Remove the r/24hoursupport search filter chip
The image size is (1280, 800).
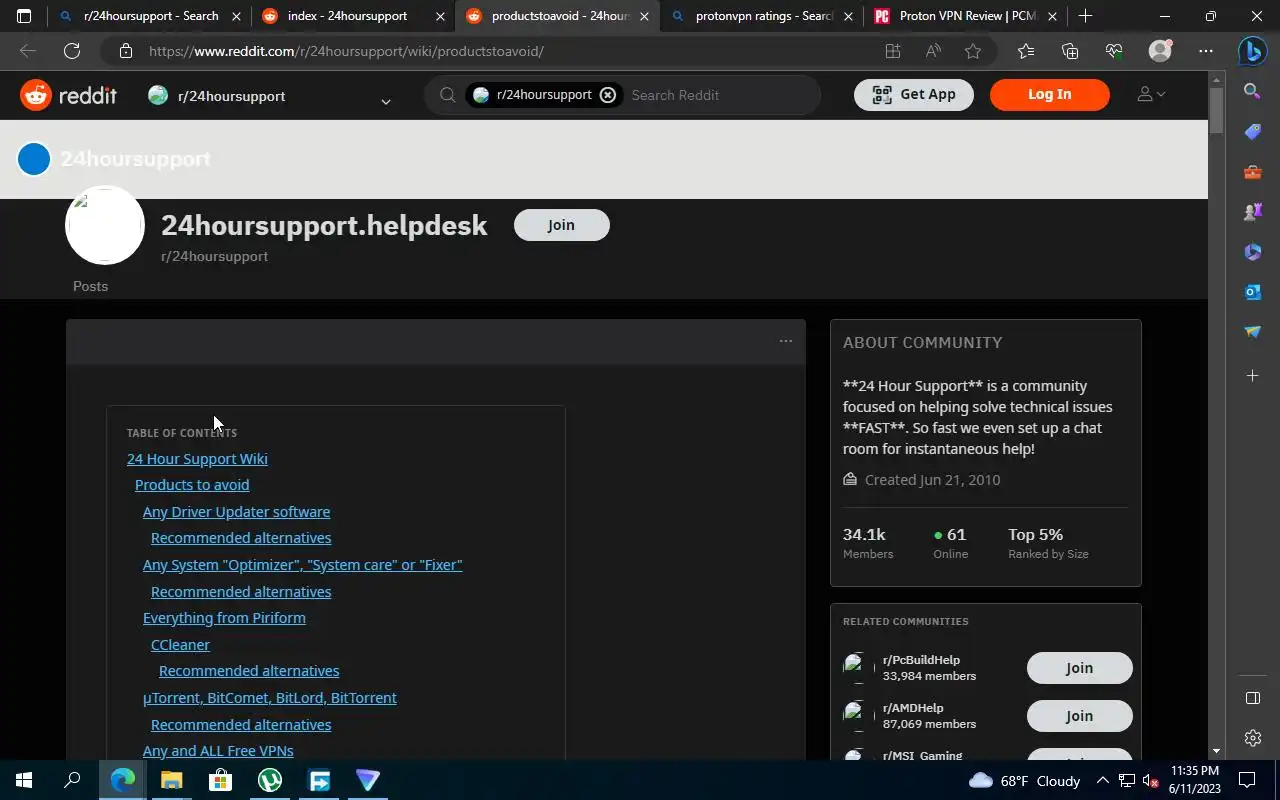tap(608, 95)
